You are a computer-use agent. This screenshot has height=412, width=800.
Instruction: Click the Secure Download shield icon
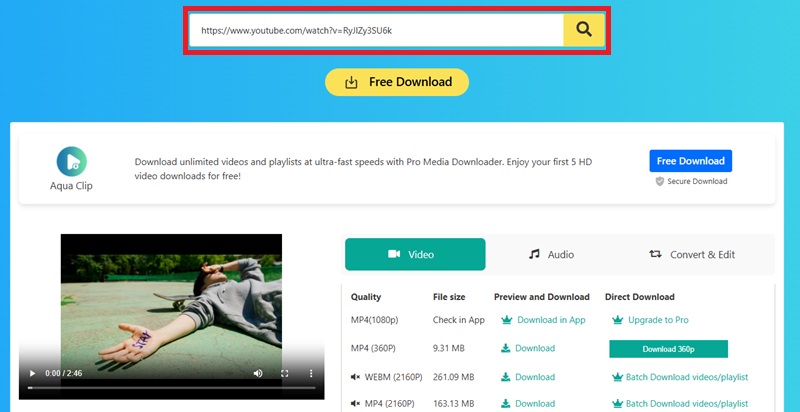pos(660,181)
